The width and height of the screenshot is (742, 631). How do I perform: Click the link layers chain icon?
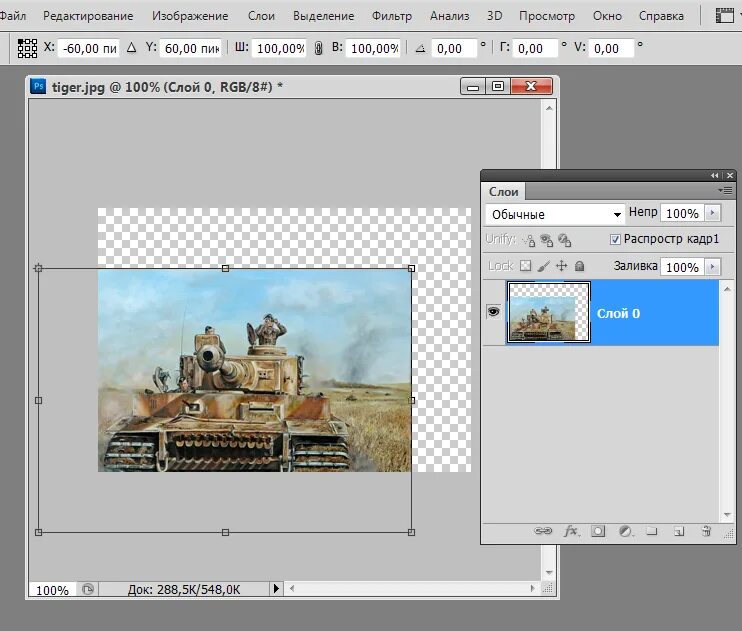tap(543, 531)
